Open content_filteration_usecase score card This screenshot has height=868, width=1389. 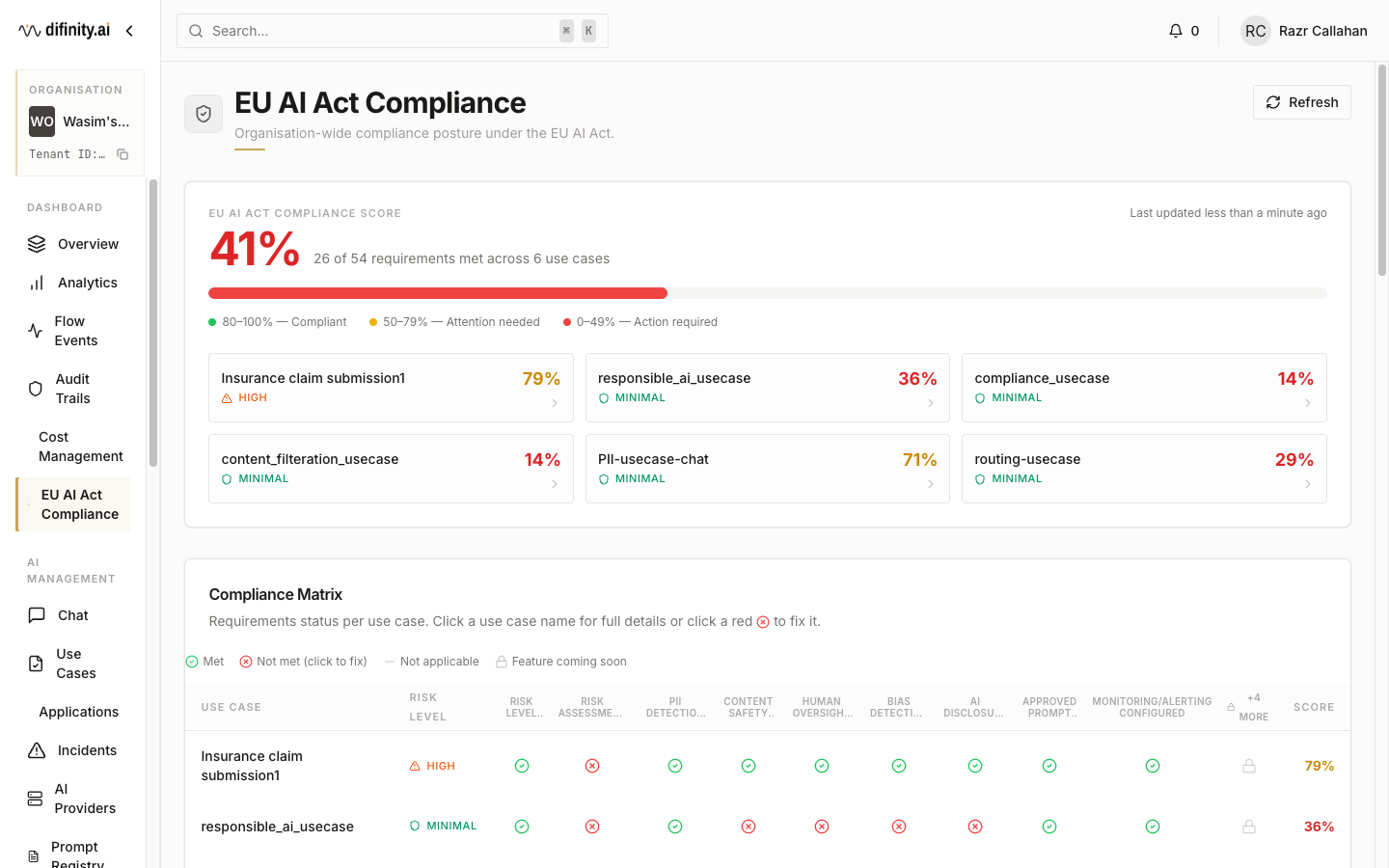point(391,469)
